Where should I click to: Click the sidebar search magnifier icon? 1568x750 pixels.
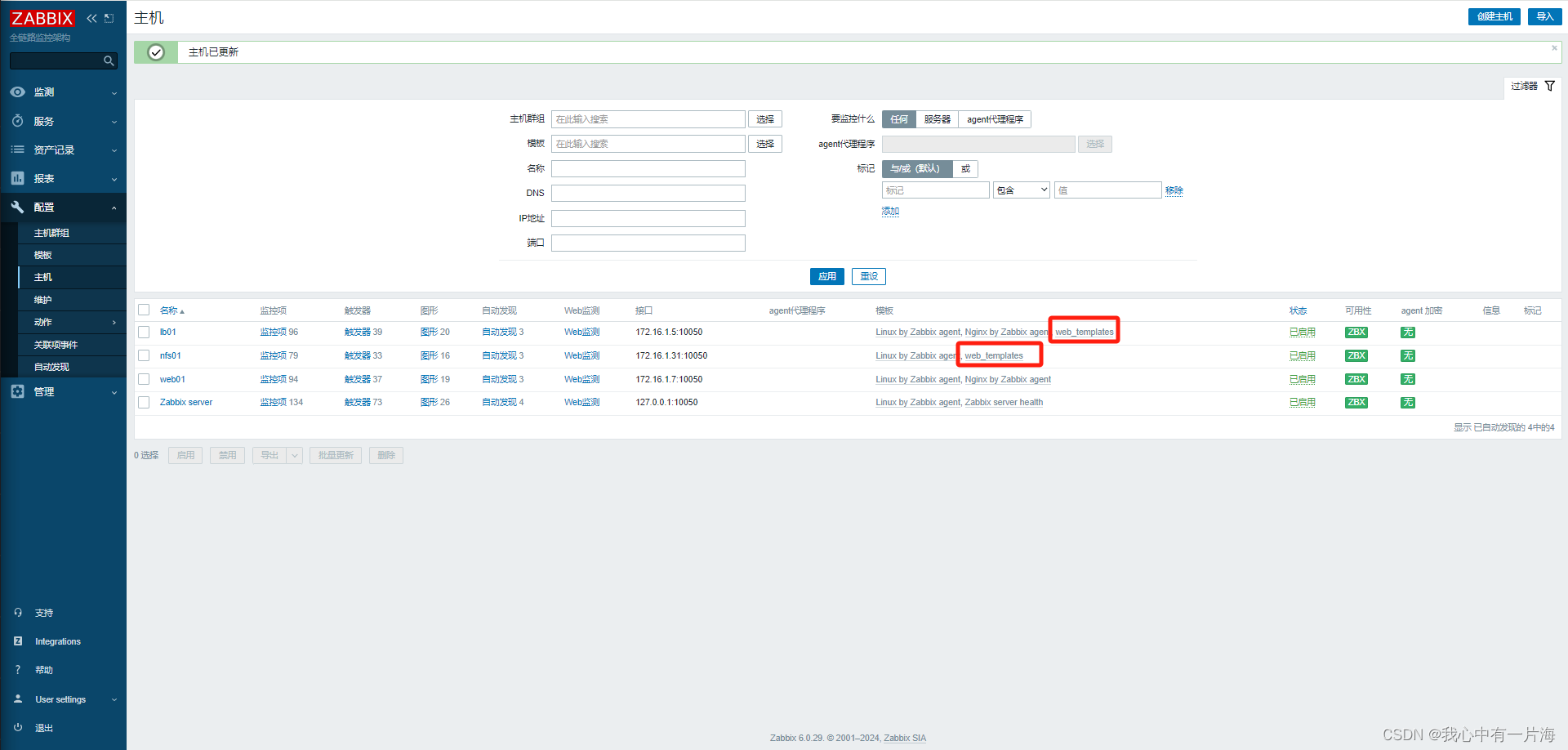pos(109,60)
